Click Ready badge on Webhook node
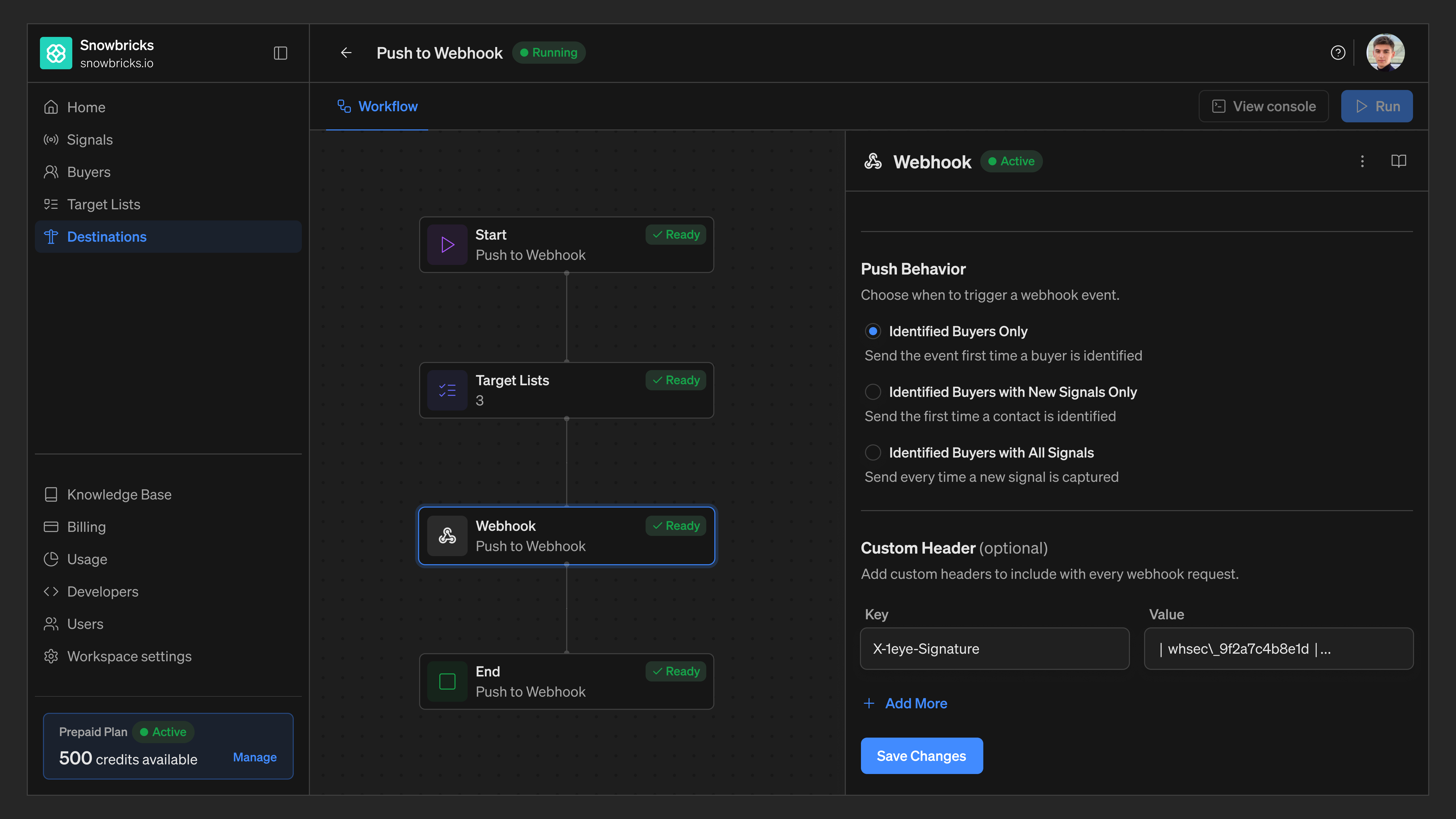The width and height of the screenshot is (1456, 819). tap(675, 526)
